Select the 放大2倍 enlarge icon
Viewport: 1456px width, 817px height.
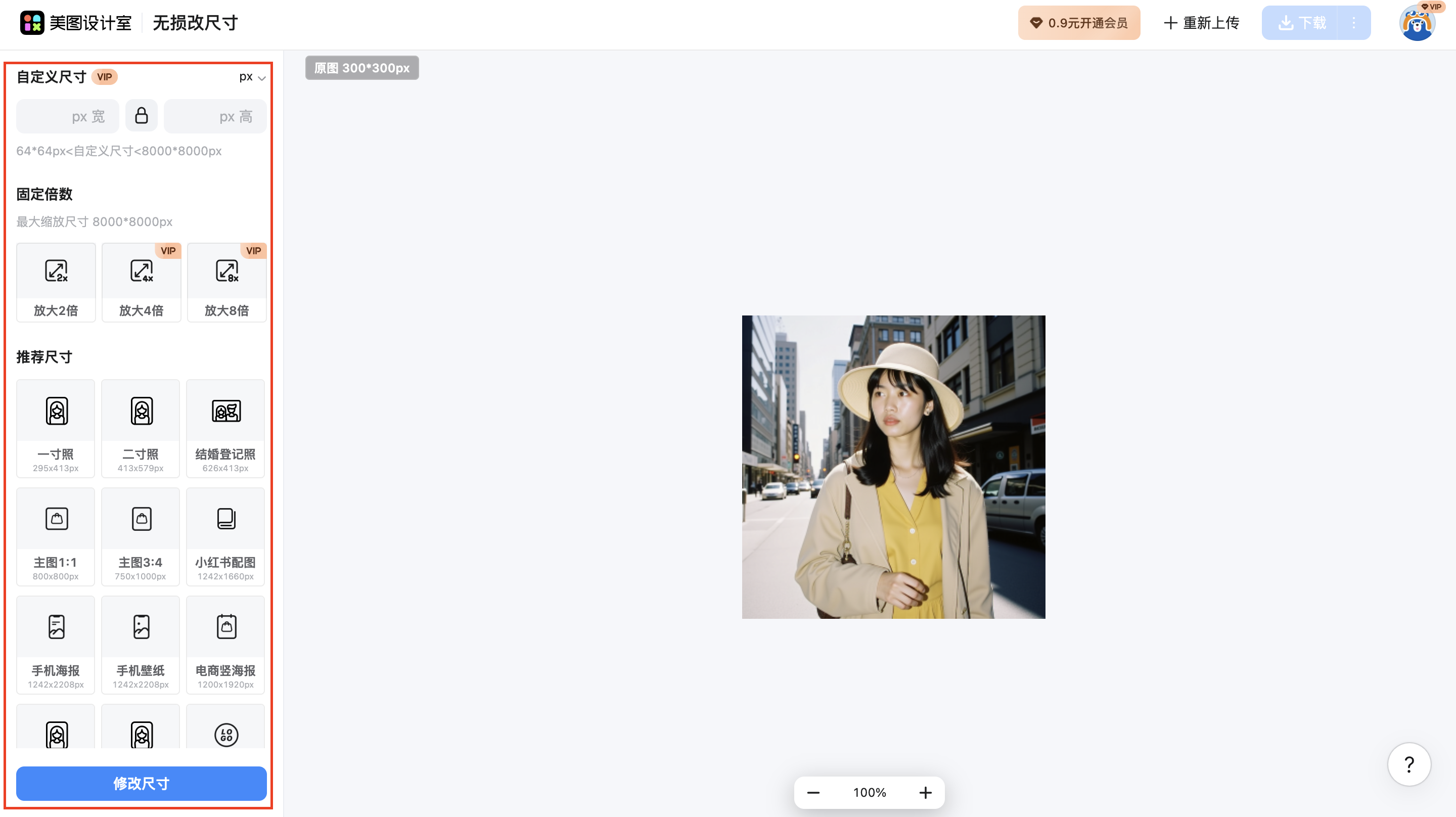(x=56, y=271)
